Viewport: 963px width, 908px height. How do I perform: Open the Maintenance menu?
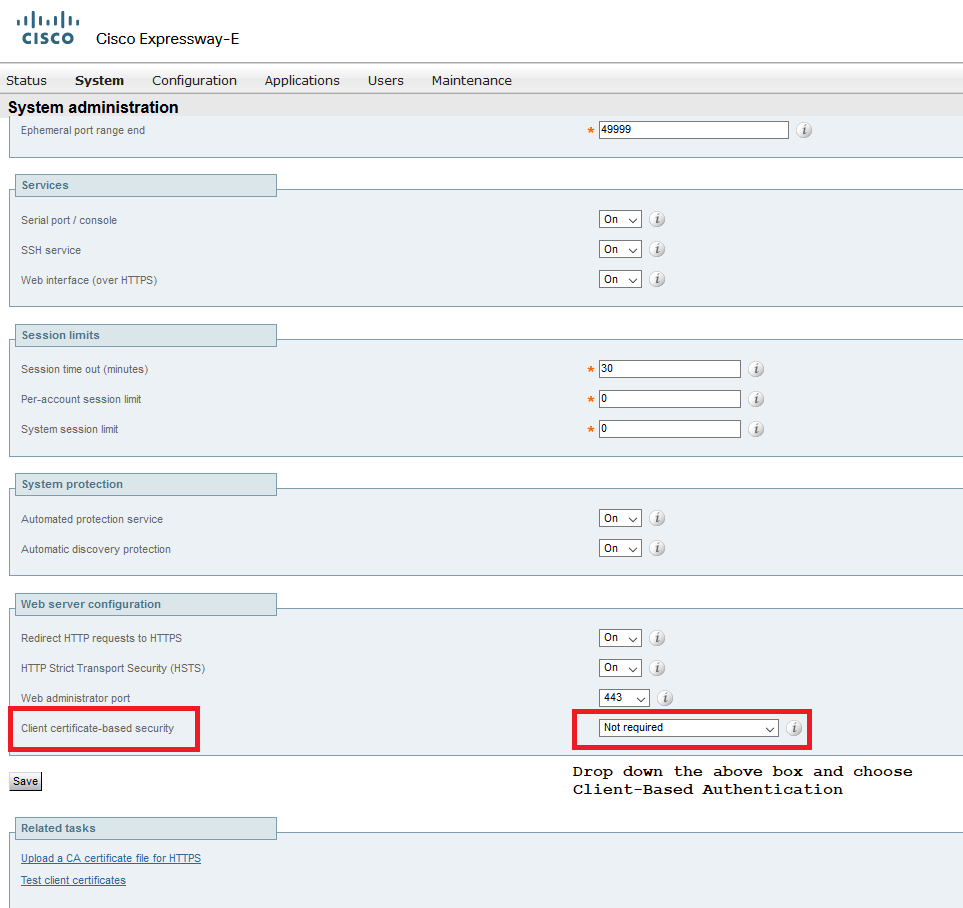point(472,80)
